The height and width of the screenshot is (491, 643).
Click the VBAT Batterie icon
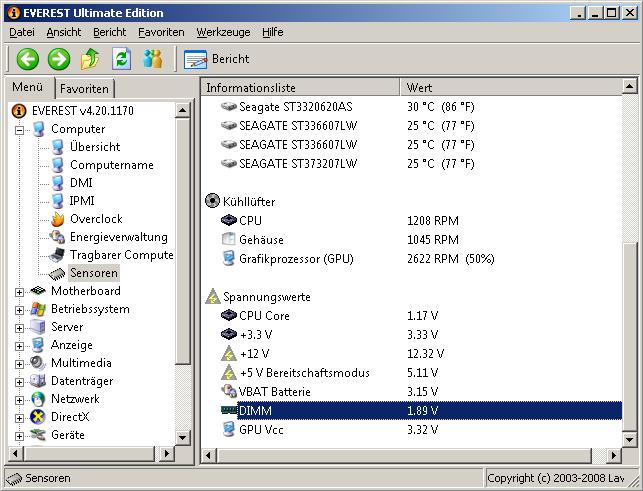(228, 391)
